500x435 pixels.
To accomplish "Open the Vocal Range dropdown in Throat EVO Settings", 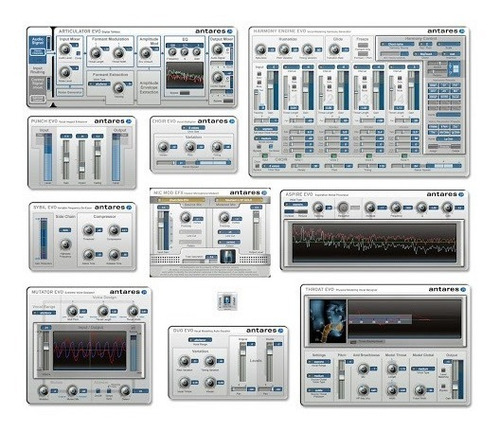I will click(x=318, y=362).
